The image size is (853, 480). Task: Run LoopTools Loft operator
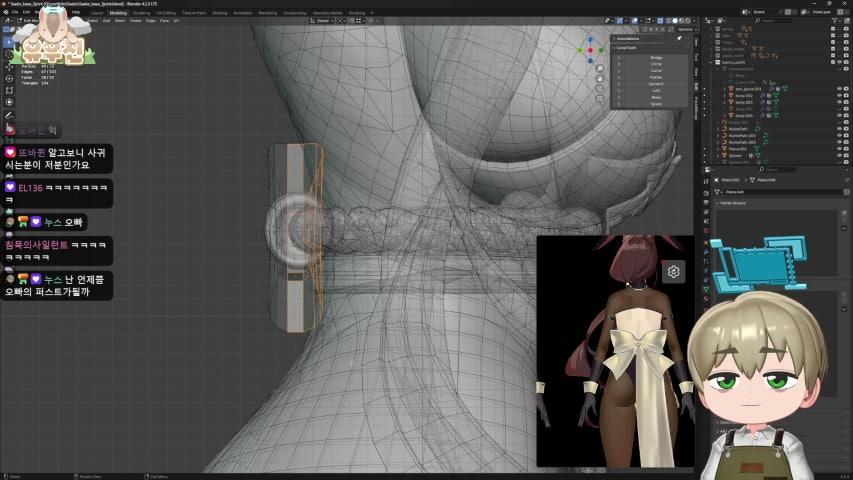(x=656, y=91)
